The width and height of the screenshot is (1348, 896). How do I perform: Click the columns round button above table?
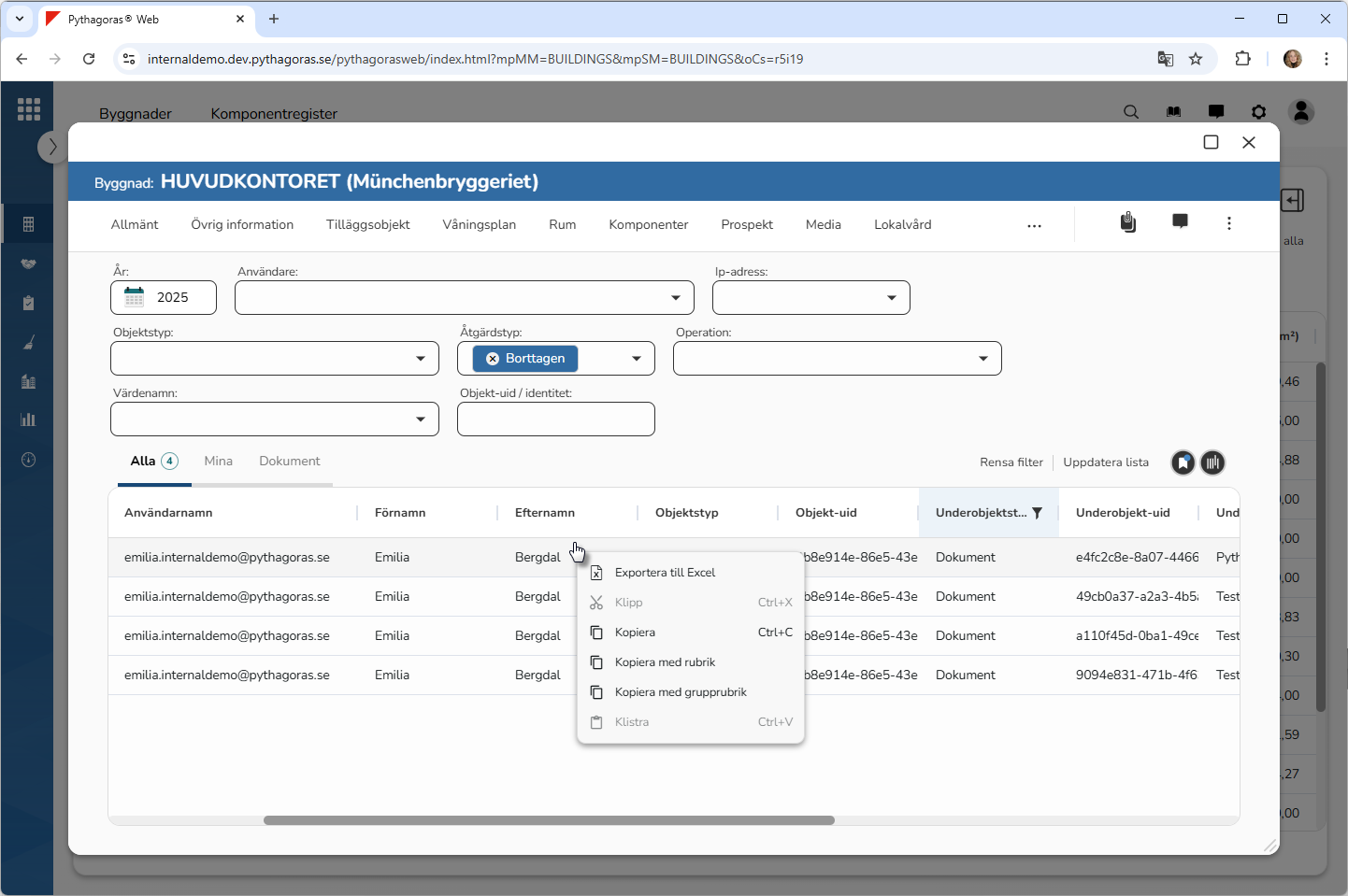(1212, 462)
